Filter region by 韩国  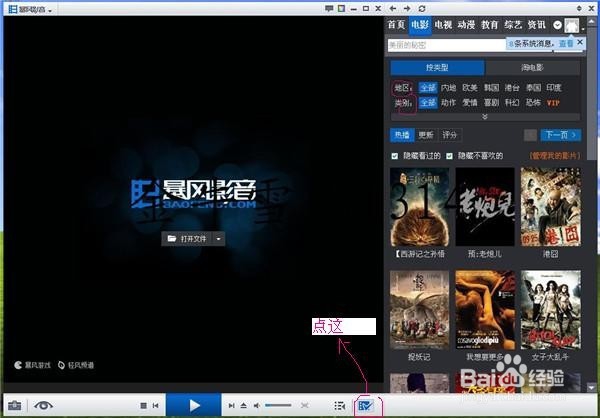coord(491,88)
